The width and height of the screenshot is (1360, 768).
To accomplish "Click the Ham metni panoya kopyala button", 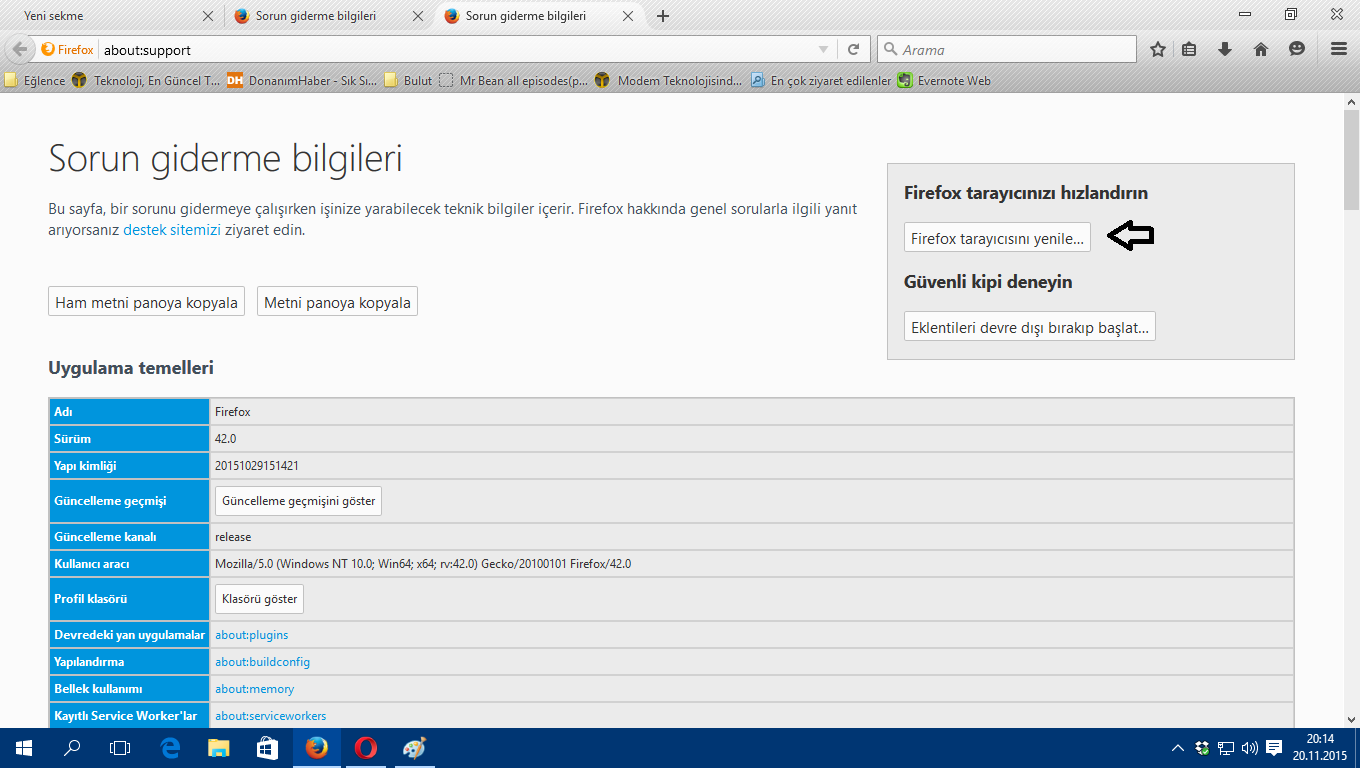I will (147, 302).
